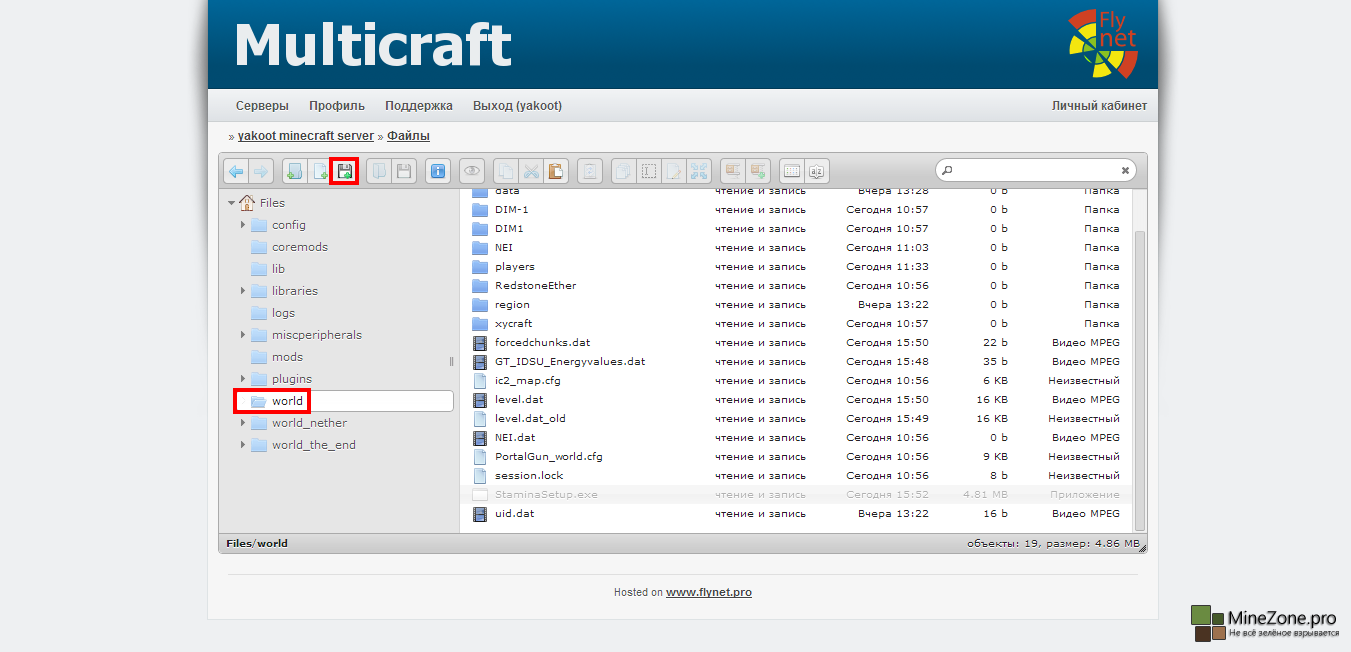Expand the libraries folder node
Image resolution: width=1351 pixels, height=652 pixels.
pos(242,291)
